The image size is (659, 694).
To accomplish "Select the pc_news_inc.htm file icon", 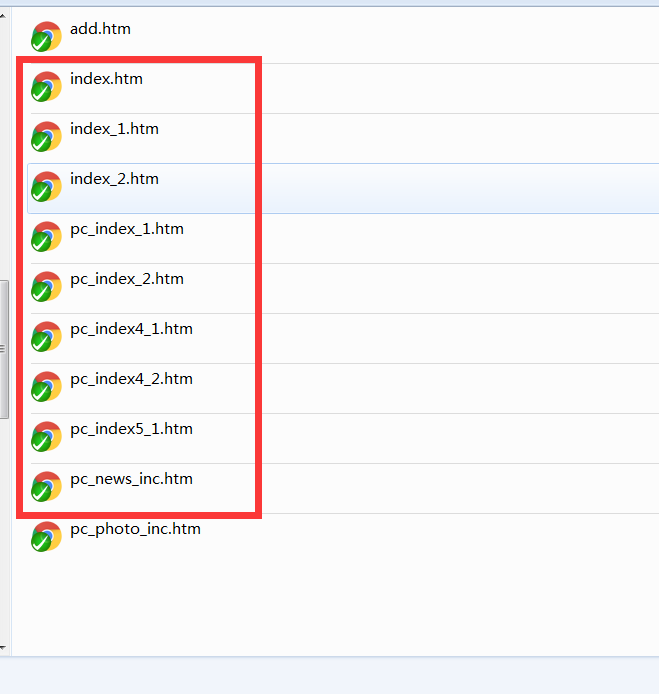I will [46, 487].
